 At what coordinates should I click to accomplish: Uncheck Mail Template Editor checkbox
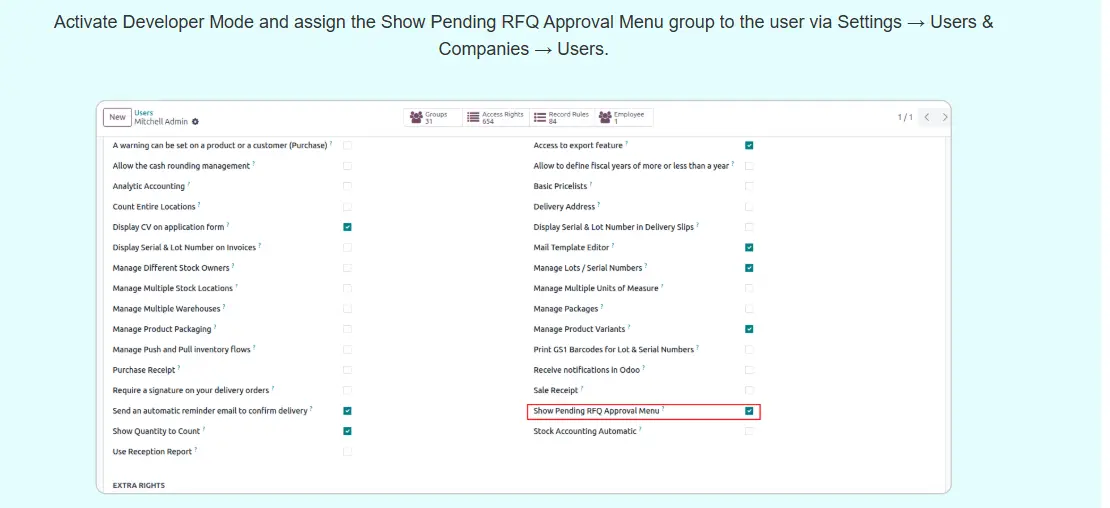(749, 247)
